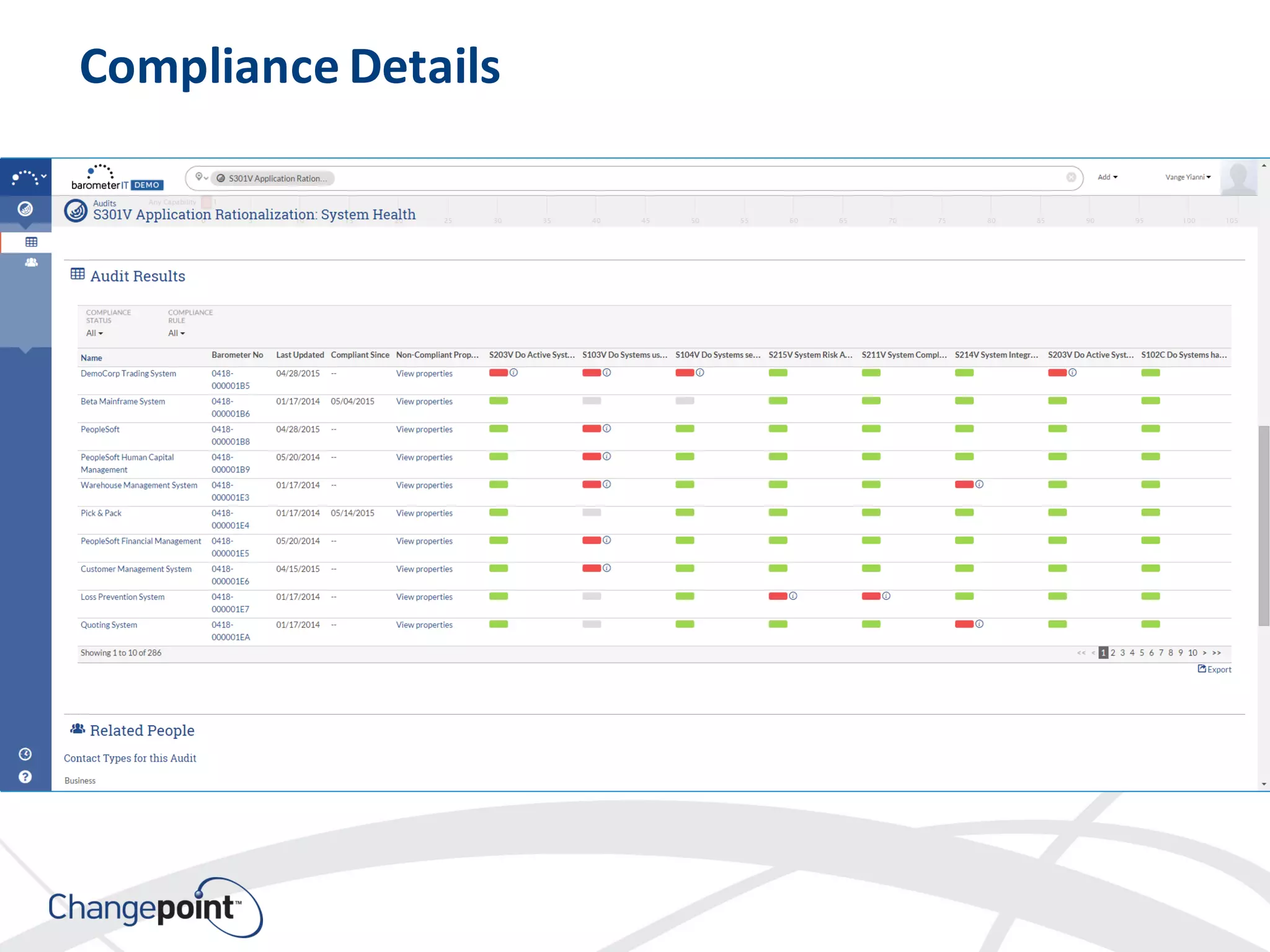The height and width of the screenshot is (952, 1270).
Task: View properties for PeopleSoft Financial Management
Action: (x=424, y=541)
